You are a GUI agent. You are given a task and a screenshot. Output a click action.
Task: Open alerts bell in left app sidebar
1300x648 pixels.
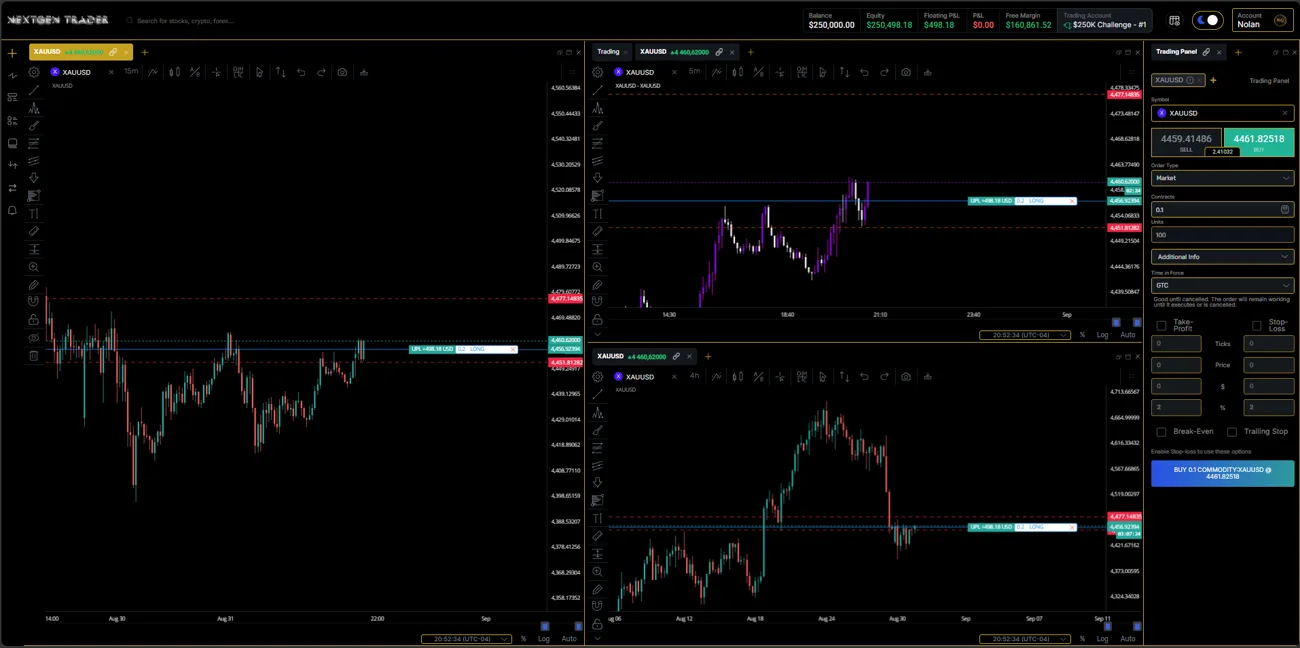pos(12,211)
